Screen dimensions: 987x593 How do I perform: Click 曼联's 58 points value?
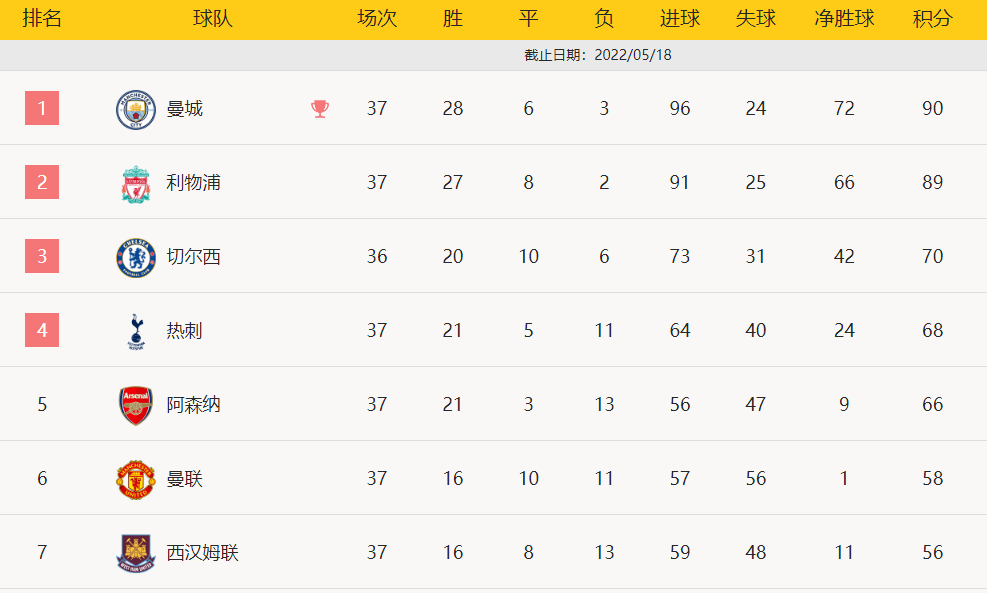coord(932,478)
